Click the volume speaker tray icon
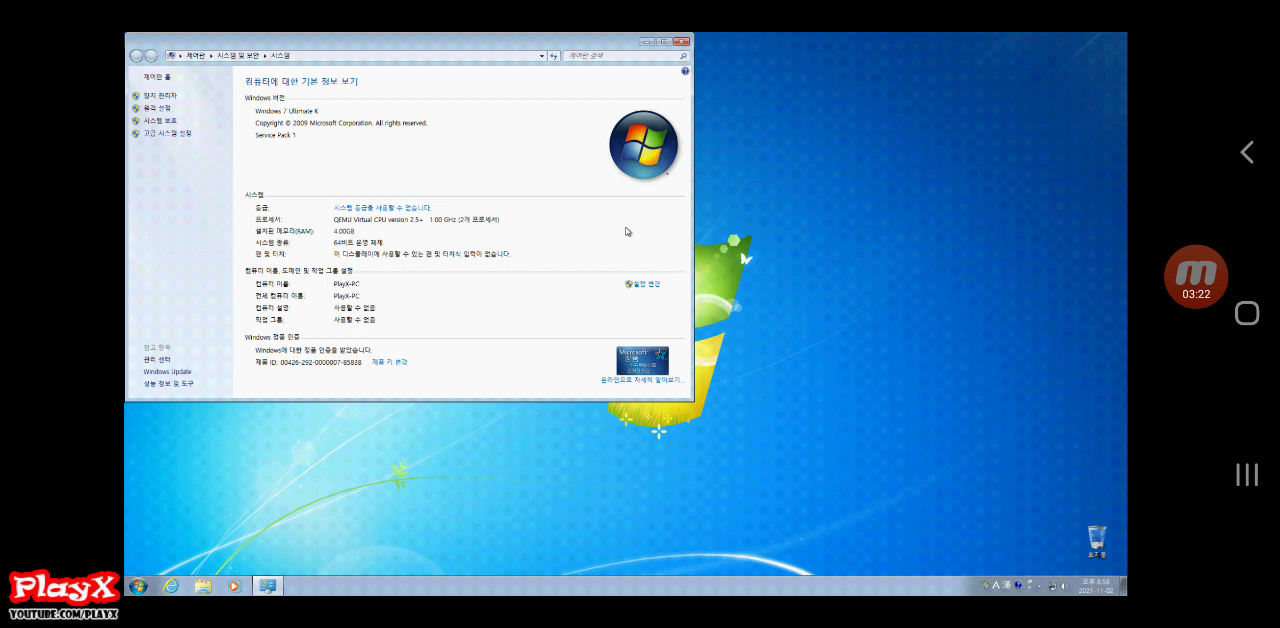Screen dimensions: 1280x628 [1064, 585]
